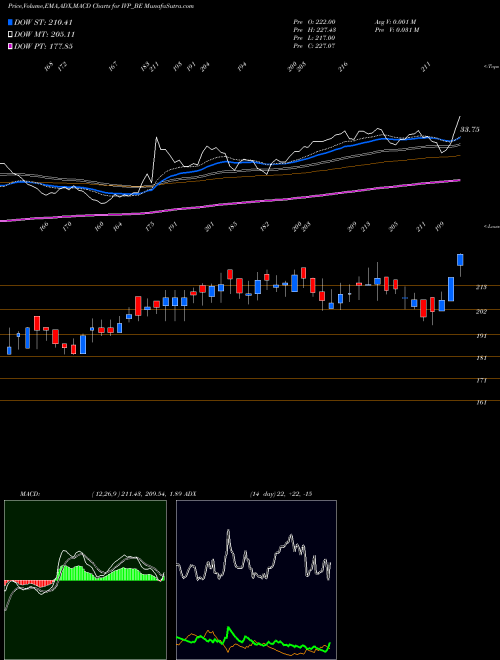
Task: Click the 'Pre V: 0.031 M' volume text
Action: [396, 30]
